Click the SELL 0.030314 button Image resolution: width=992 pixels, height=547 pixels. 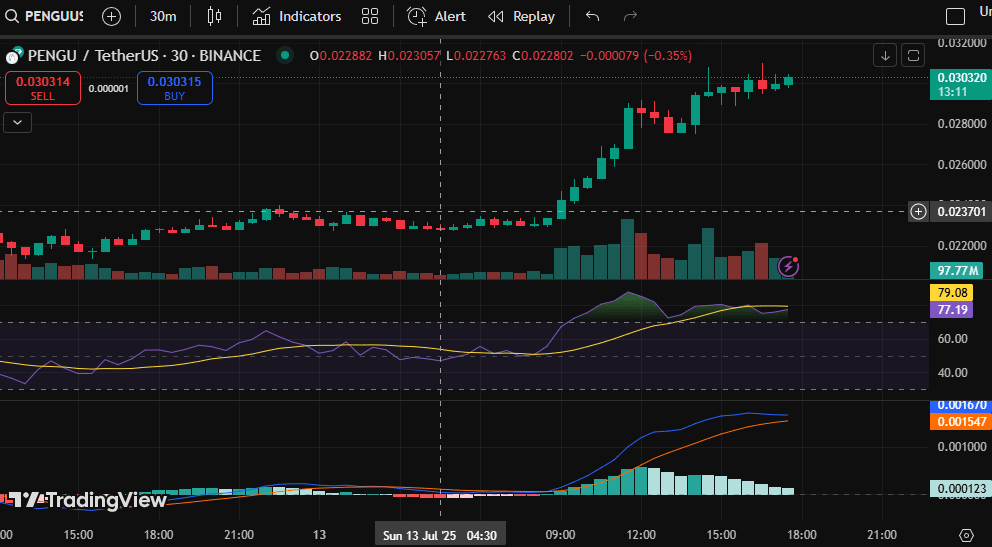pos(43,88)
